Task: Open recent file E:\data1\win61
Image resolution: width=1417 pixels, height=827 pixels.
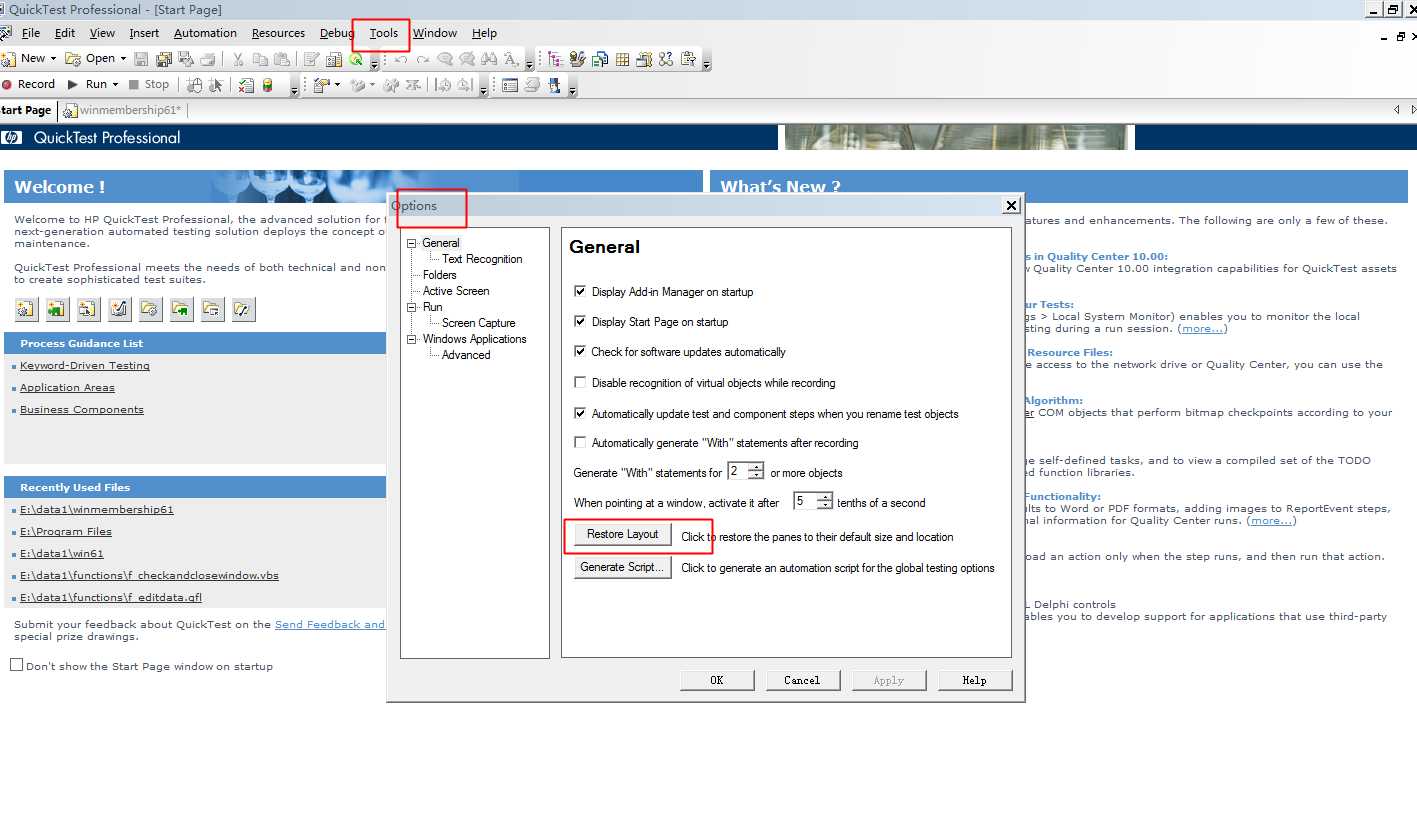Action: point(62,554)
